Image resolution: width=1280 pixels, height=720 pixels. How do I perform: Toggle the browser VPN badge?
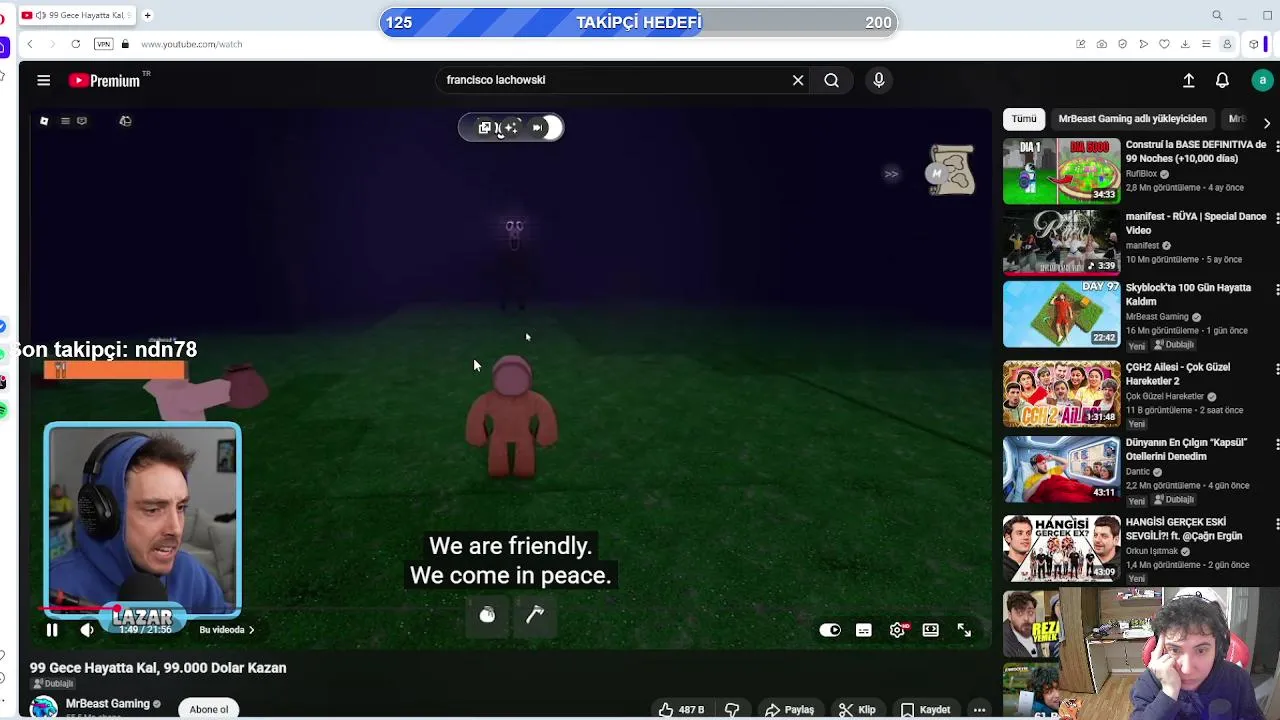pos(103,44)
